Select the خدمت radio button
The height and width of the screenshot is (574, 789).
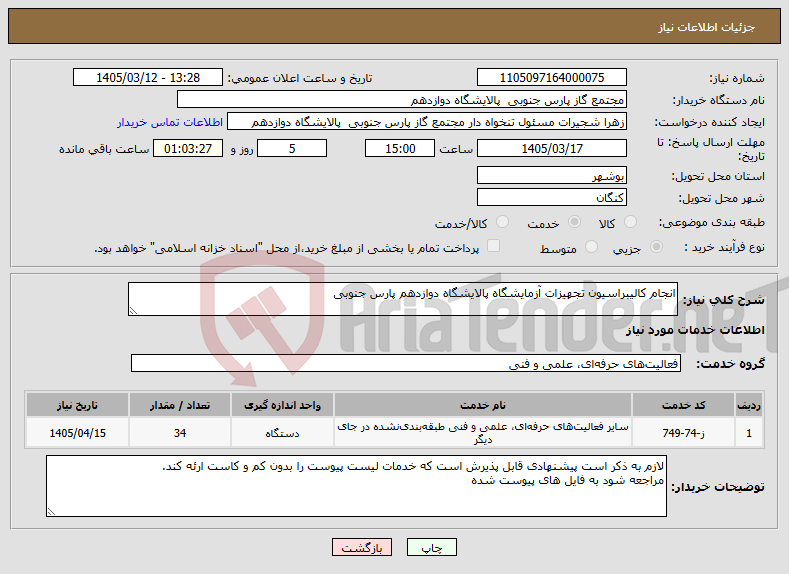[x=574, y=222]
